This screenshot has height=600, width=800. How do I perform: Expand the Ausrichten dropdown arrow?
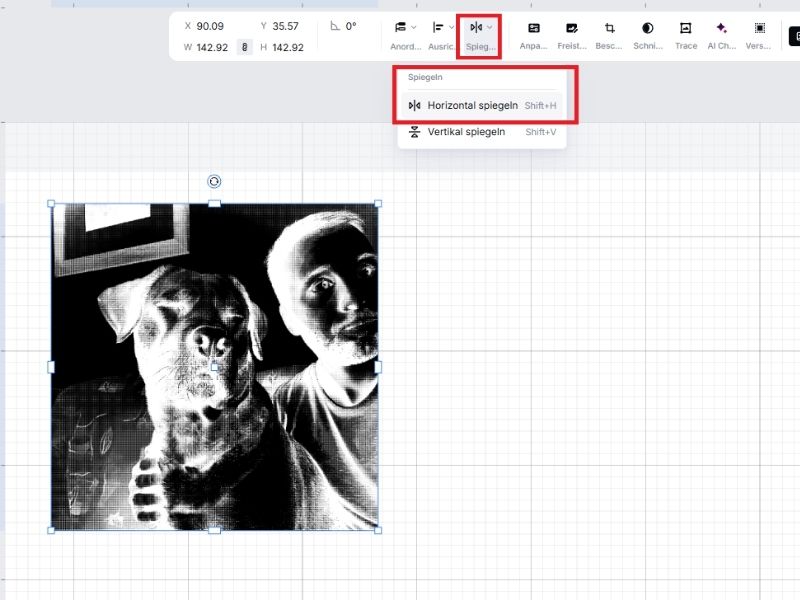451,27
